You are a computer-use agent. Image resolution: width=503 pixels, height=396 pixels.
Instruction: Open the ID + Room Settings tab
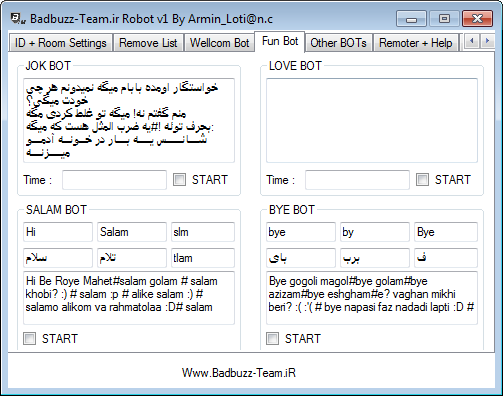(60, 43)
